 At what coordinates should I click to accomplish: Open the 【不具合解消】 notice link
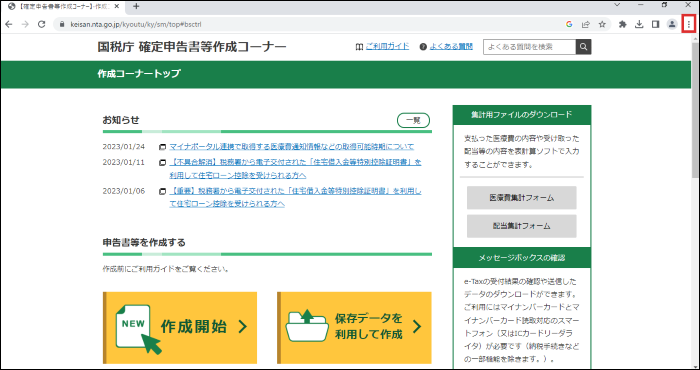tap(295, 168)
